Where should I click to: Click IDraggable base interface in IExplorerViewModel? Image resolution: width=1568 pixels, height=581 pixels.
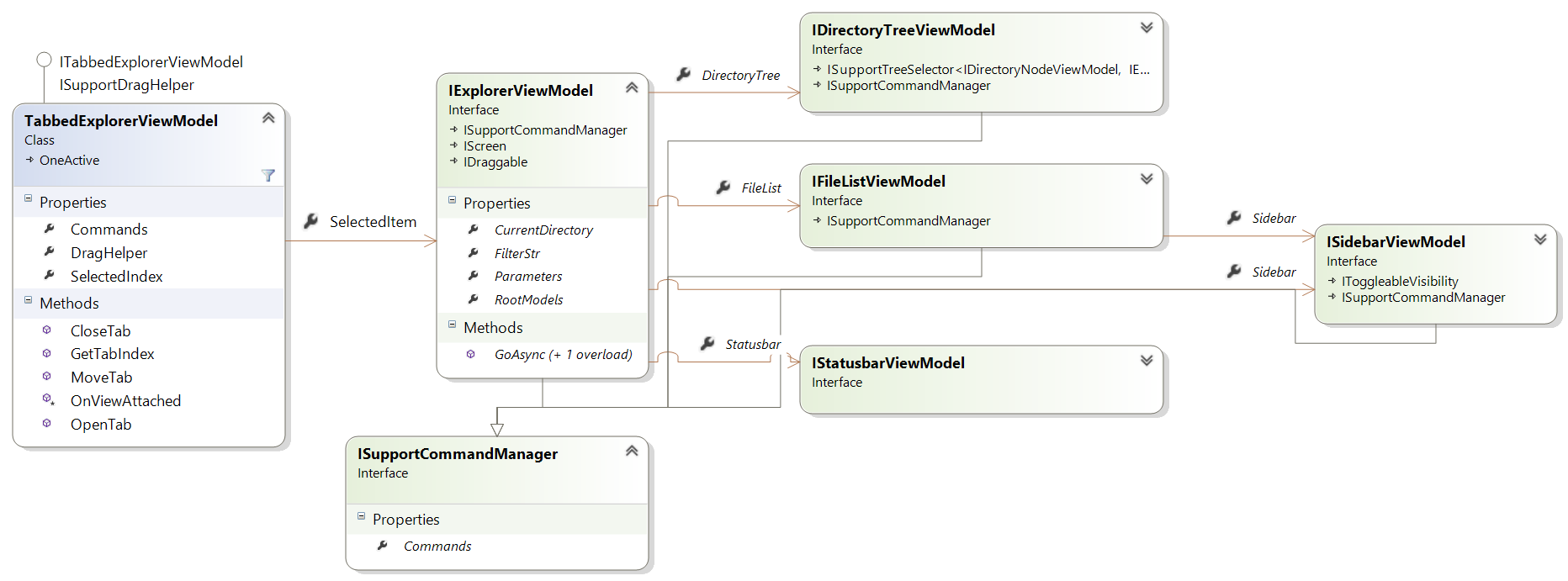(x=495, y=161)
